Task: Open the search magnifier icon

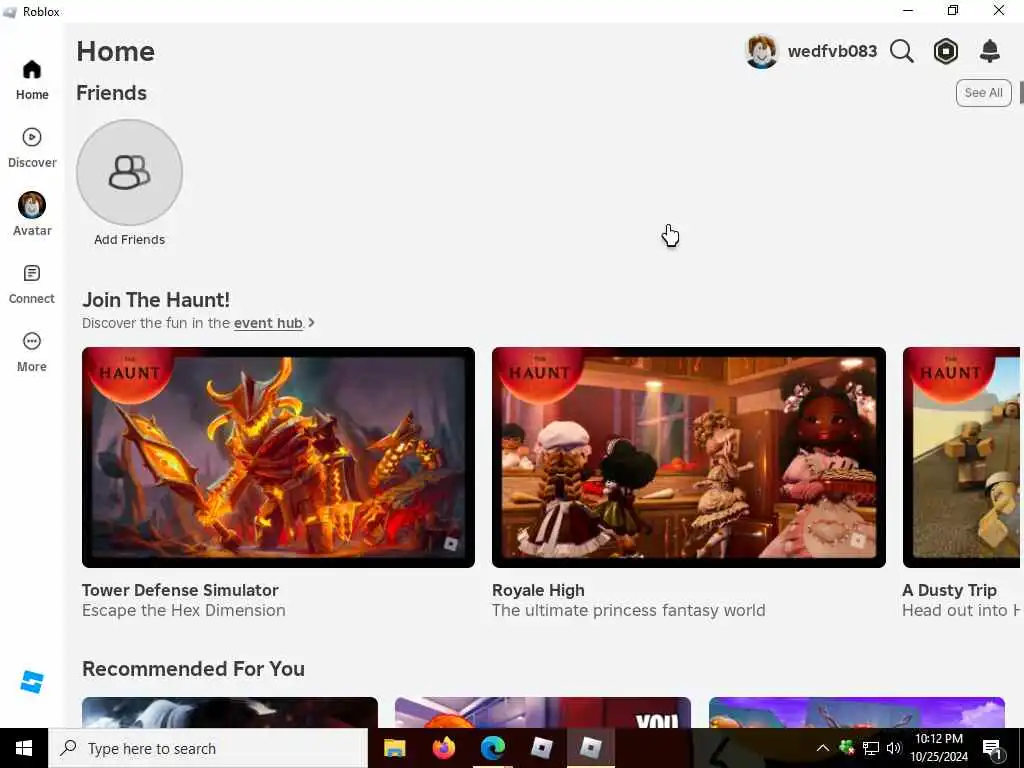Action: pyautogui.click(x=901, y=51)
